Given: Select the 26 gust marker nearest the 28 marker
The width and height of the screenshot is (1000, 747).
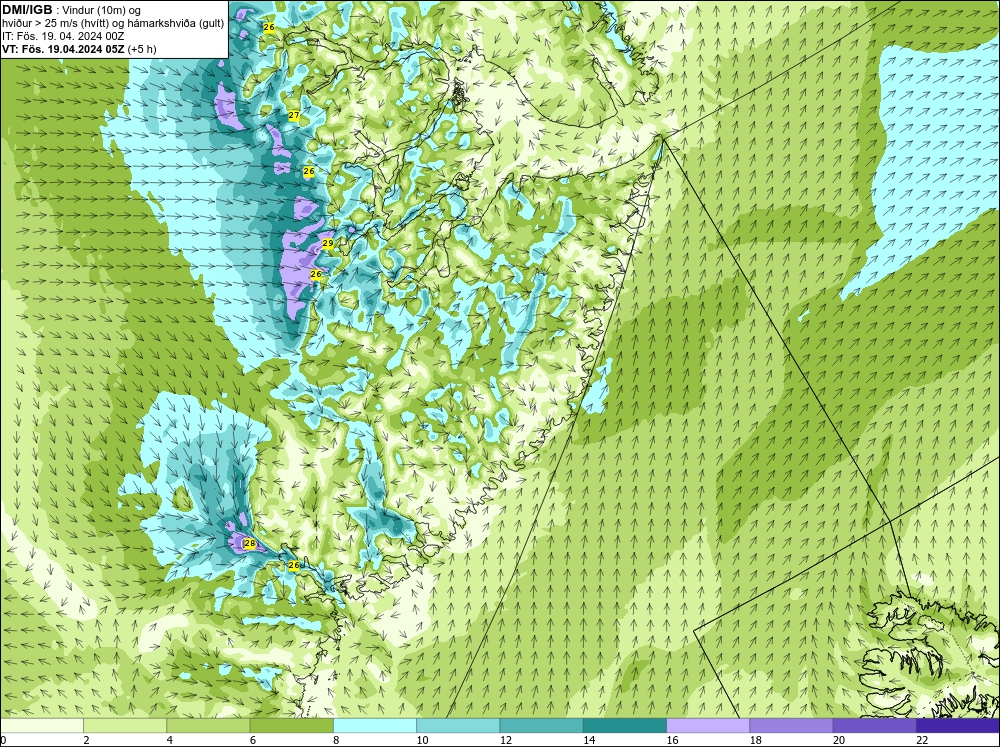Looking at the screenshot, I should click(x=294, y=565).
